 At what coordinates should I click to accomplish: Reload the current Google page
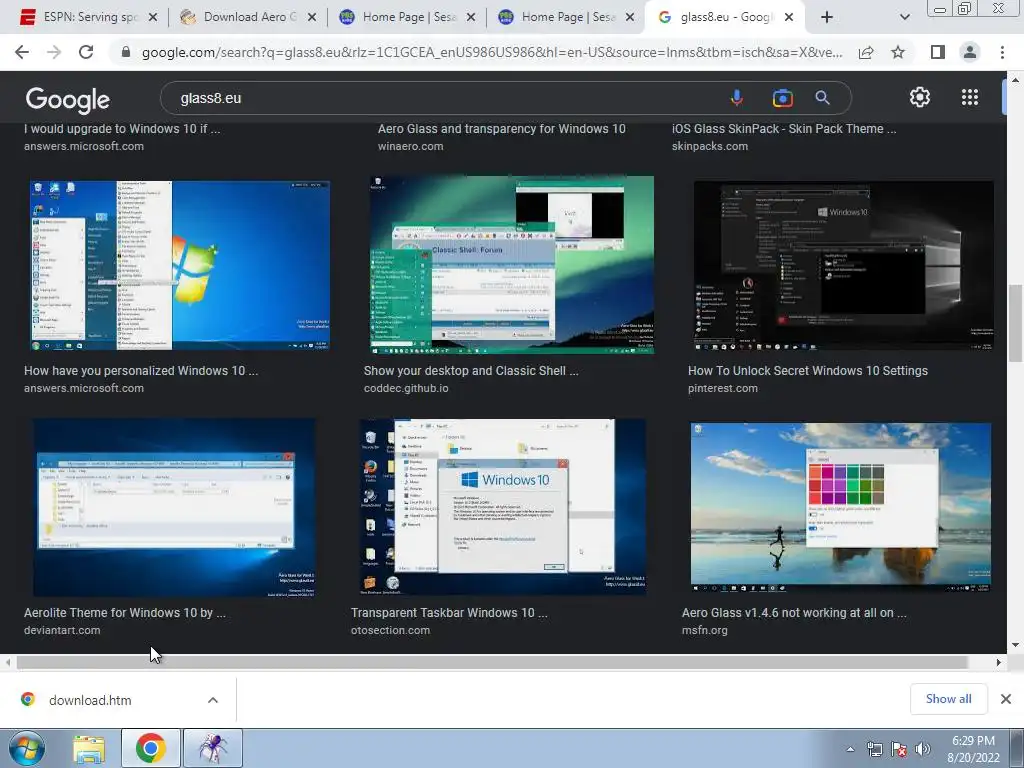click(86, 52)
